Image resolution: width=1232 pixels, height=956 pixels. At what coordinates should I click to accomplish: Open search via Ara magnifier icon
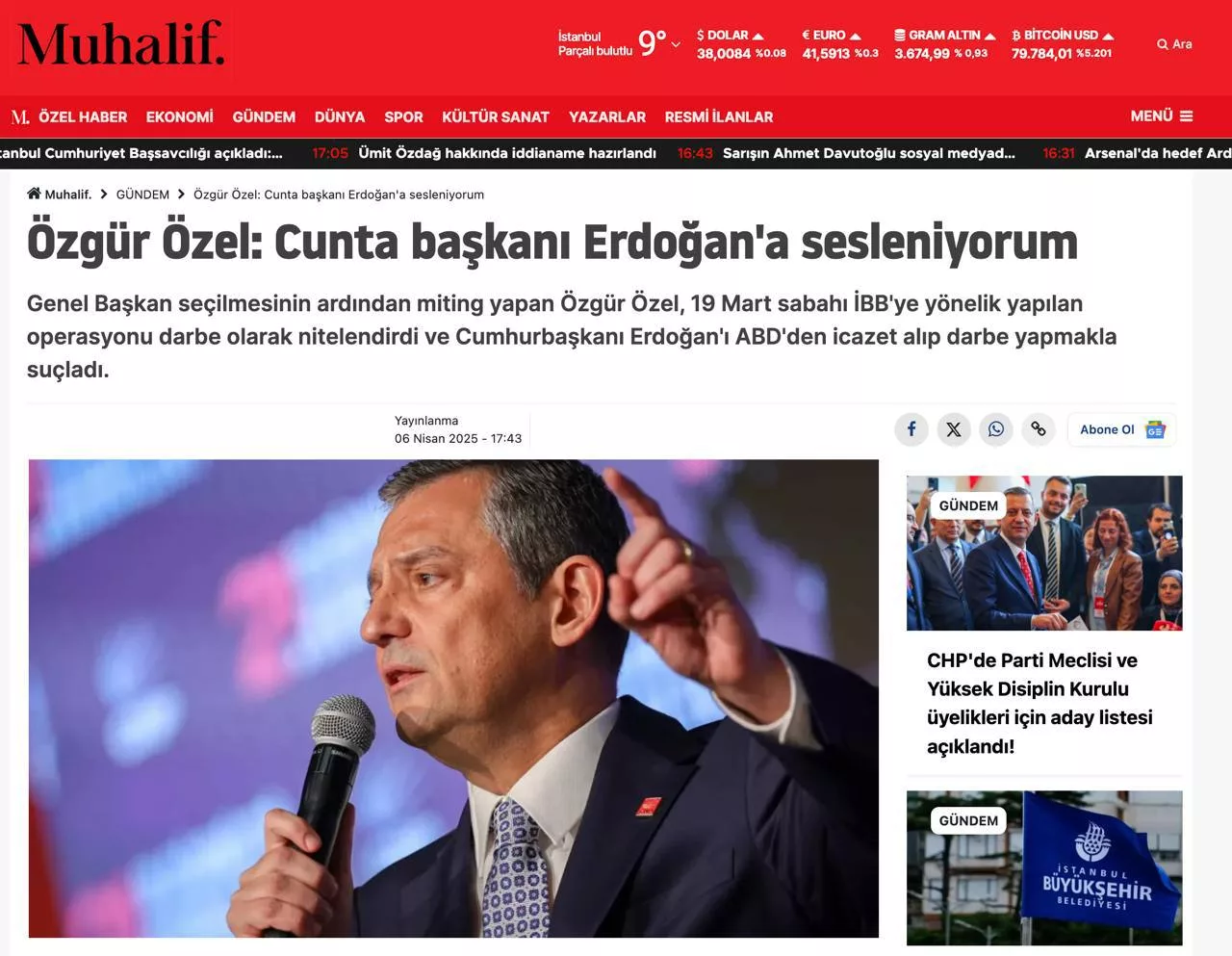pyautogui.click(x=1163, y=44)
